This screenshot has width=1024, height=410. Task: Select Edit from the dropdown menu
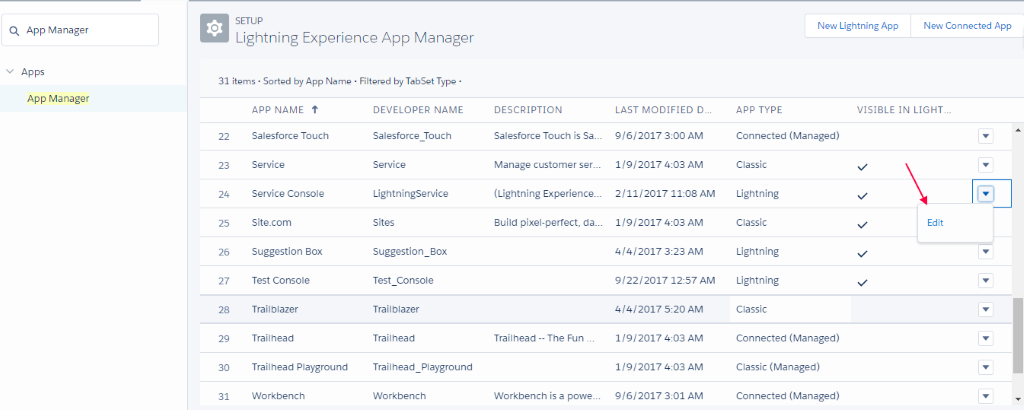[x=935, y=223]
